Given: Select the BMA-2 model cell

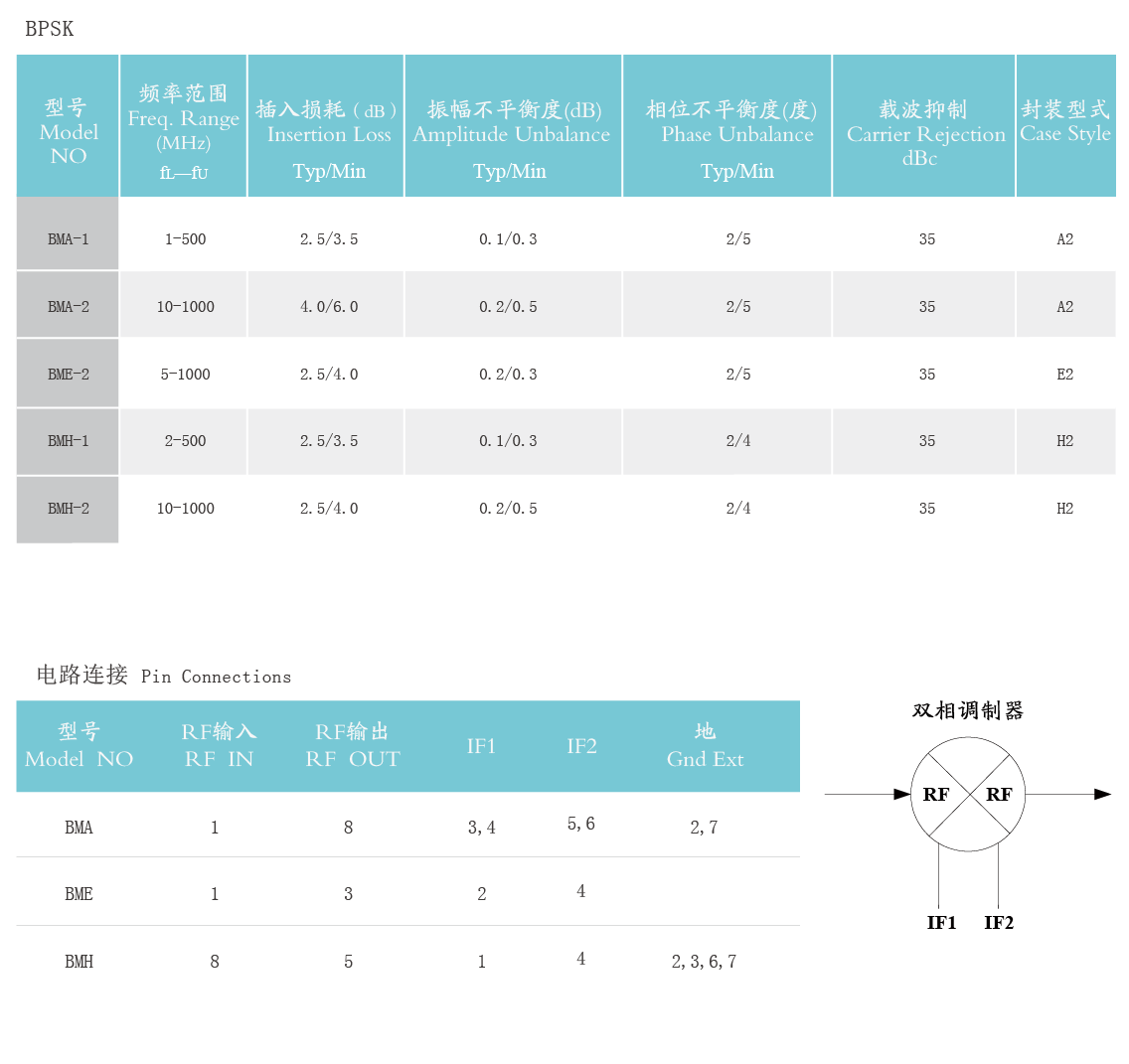Looking at the screenshot, I should coord(68,307).
